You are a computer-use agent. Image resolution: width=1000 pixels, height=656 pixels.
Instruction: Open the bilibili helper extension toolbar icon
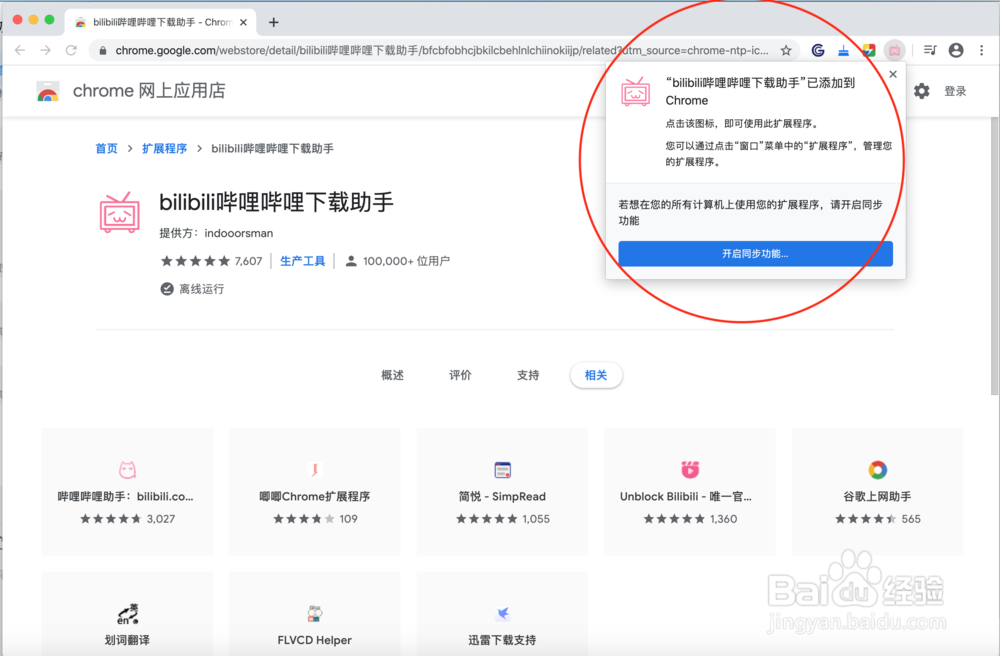[895, 50]
